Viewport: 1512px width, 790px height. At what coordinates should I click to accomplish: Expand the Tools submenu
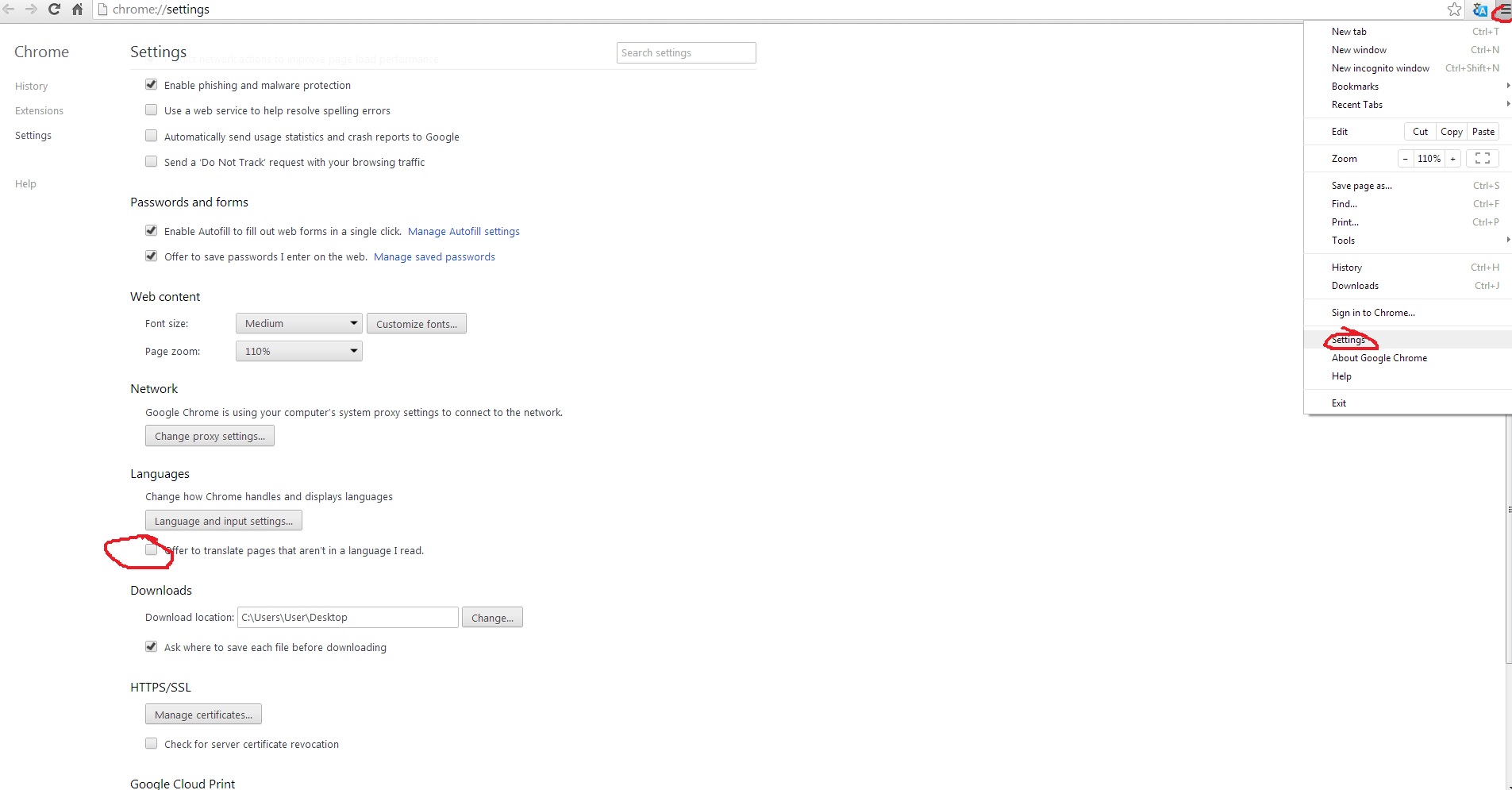tap(1407, 241)
